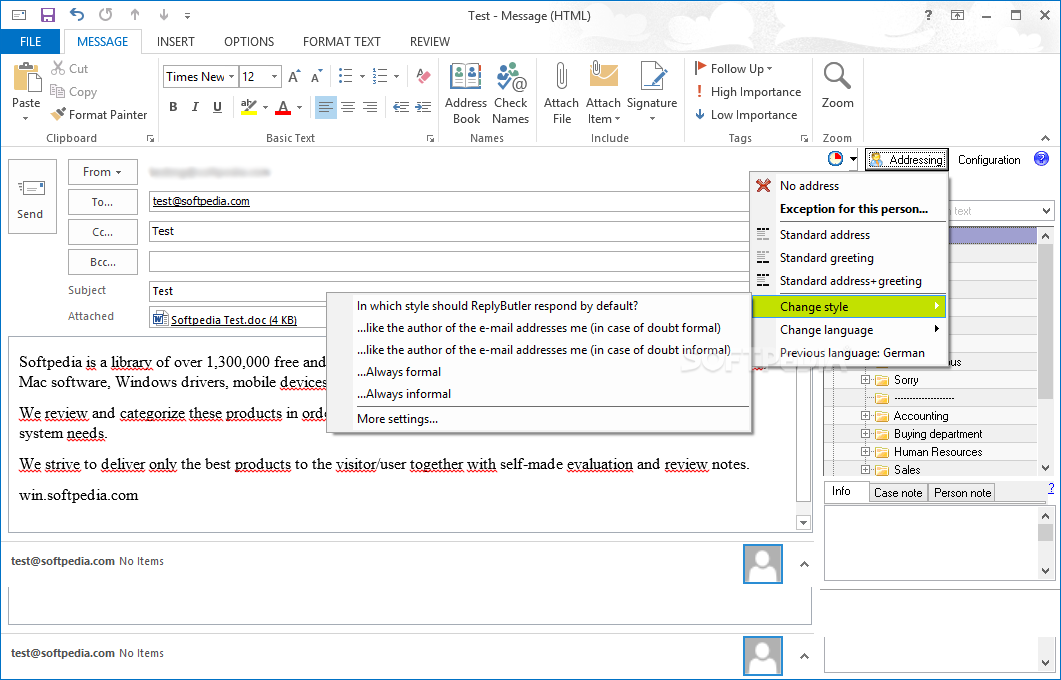Collapse the first people pane chevron

[x=805, y=564]
